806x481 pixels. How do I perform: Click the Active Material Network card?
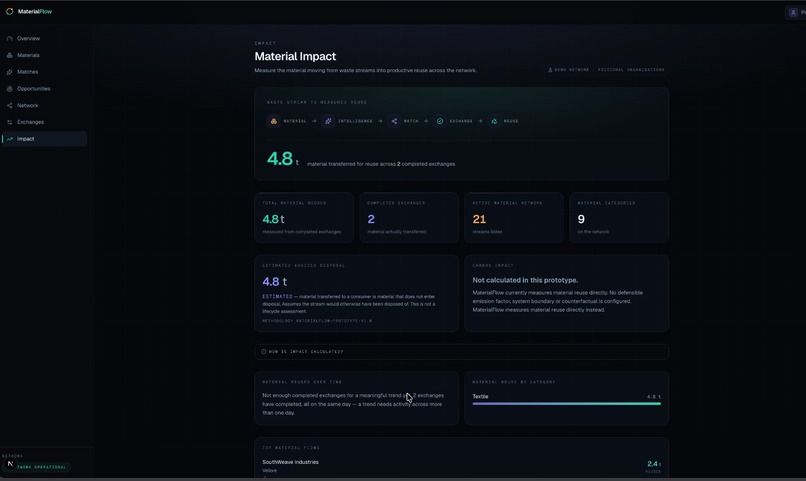coord(514,217)
